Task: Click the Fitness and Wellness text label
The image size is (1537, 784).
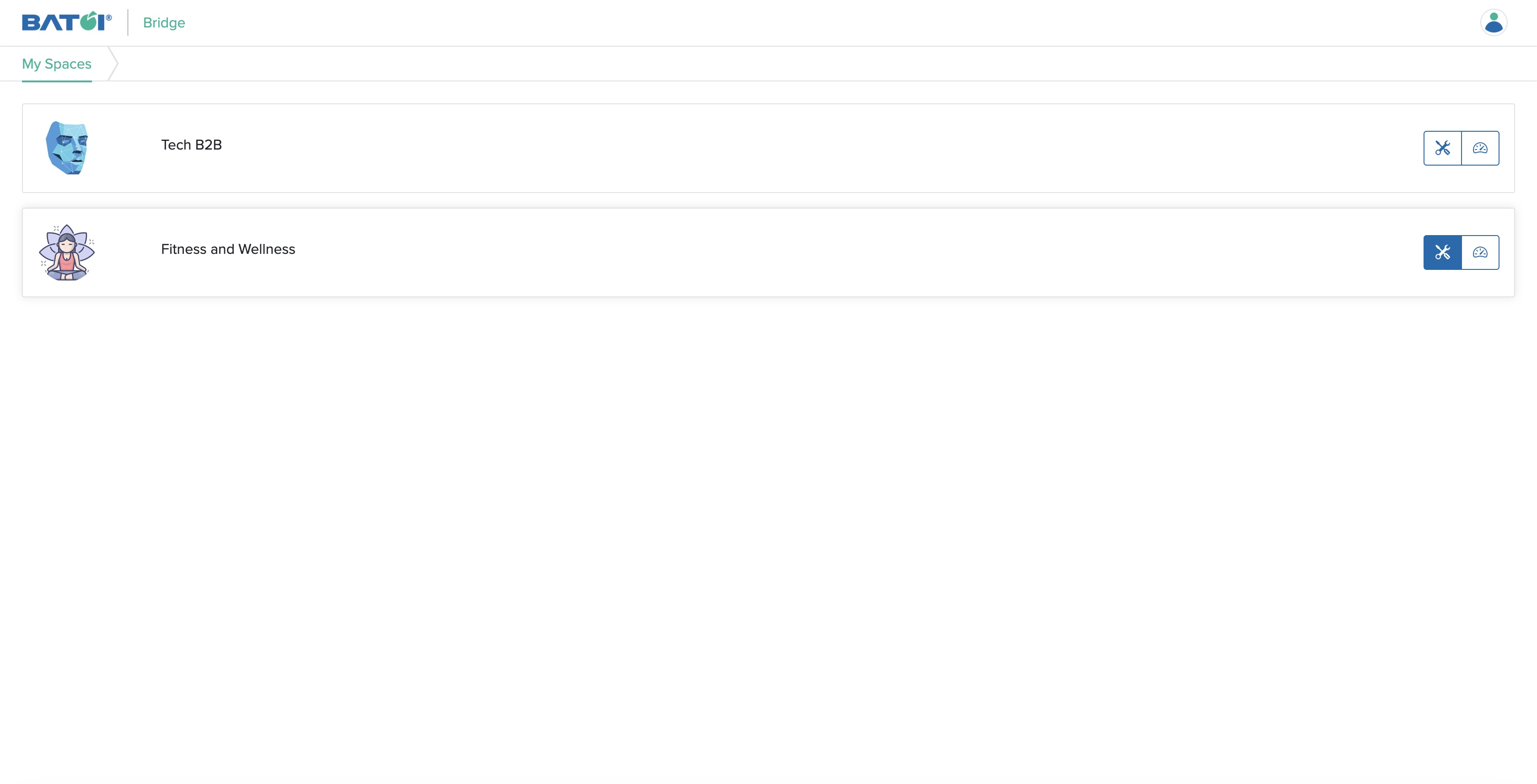Action: coord(228,249)
